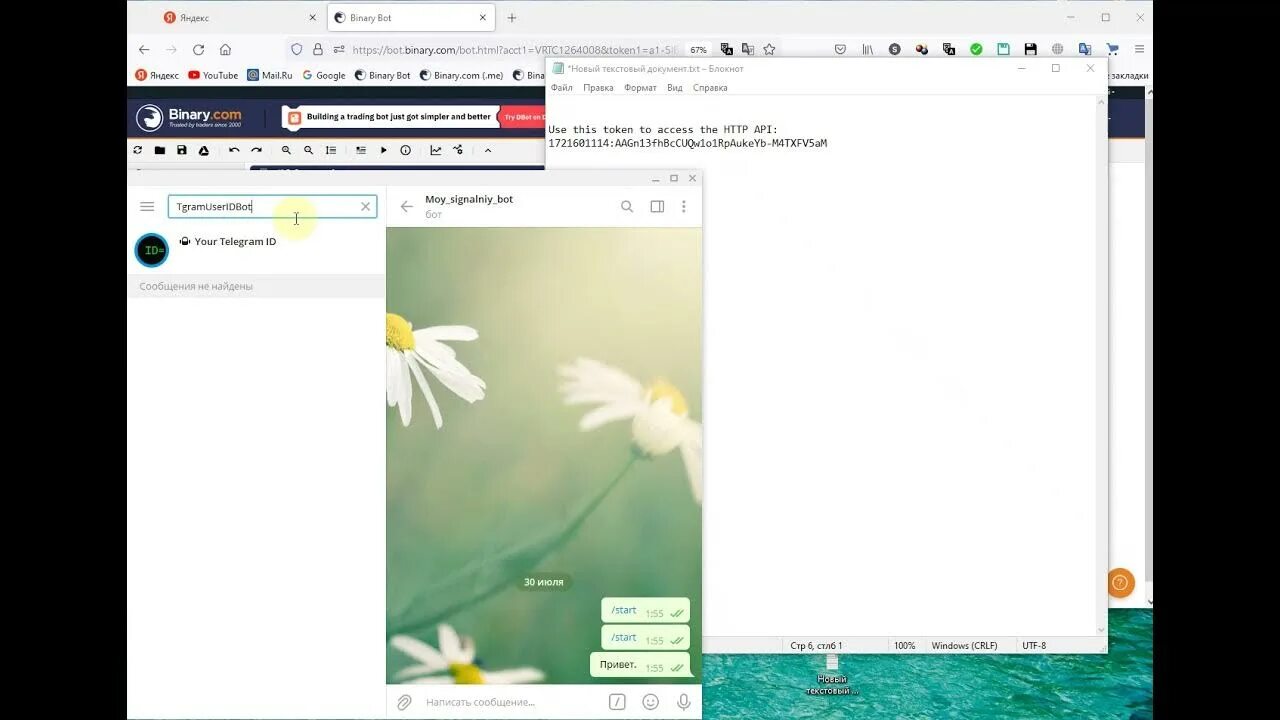Select the bot token text line in Notepad
The height and width of the screenshot is (720, 1280).
point(688,144)
